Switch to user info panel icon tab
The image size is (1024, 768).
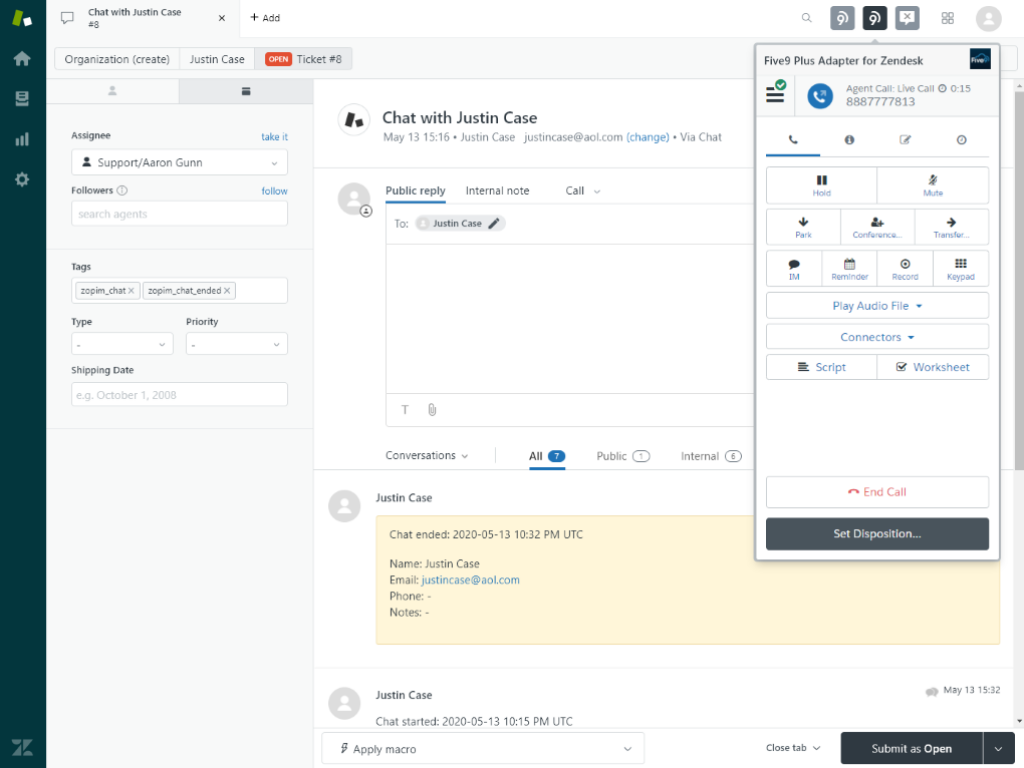[x=112, y=91]
